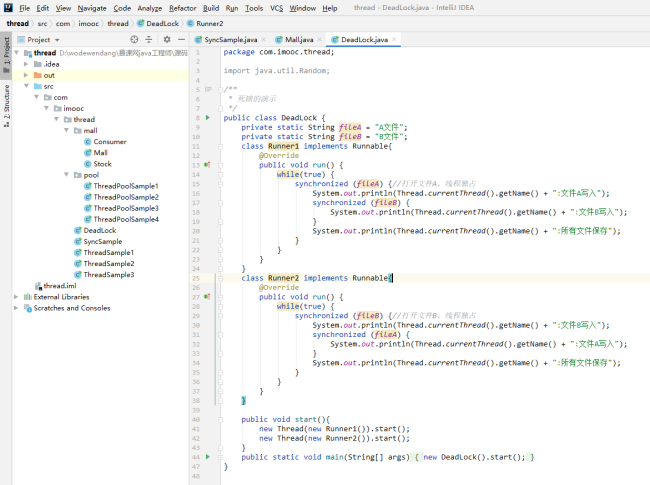
Task: Click imooc in navigation breadcrumb
Action: 87,22
